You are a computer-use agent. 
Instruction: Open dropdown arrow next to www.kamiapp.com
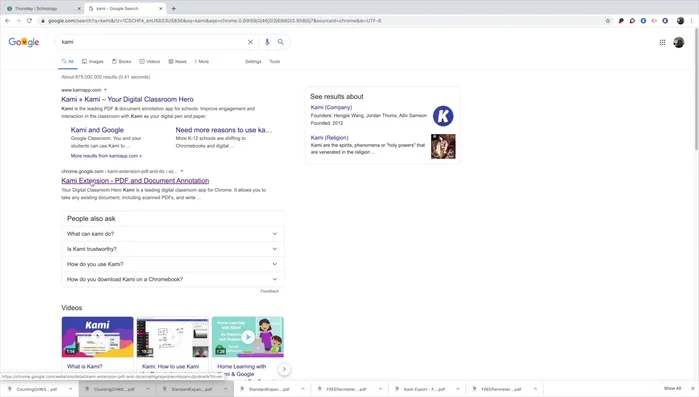(x=106, y=90)
